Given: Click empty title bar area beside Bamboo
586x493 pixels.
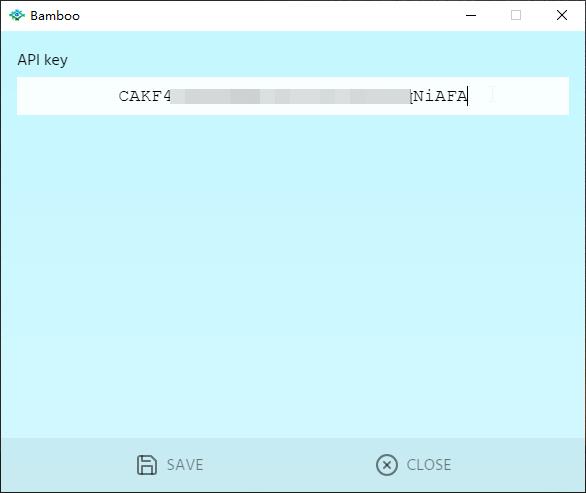Looking at the screenshot, I should click(x=262, y=15).
